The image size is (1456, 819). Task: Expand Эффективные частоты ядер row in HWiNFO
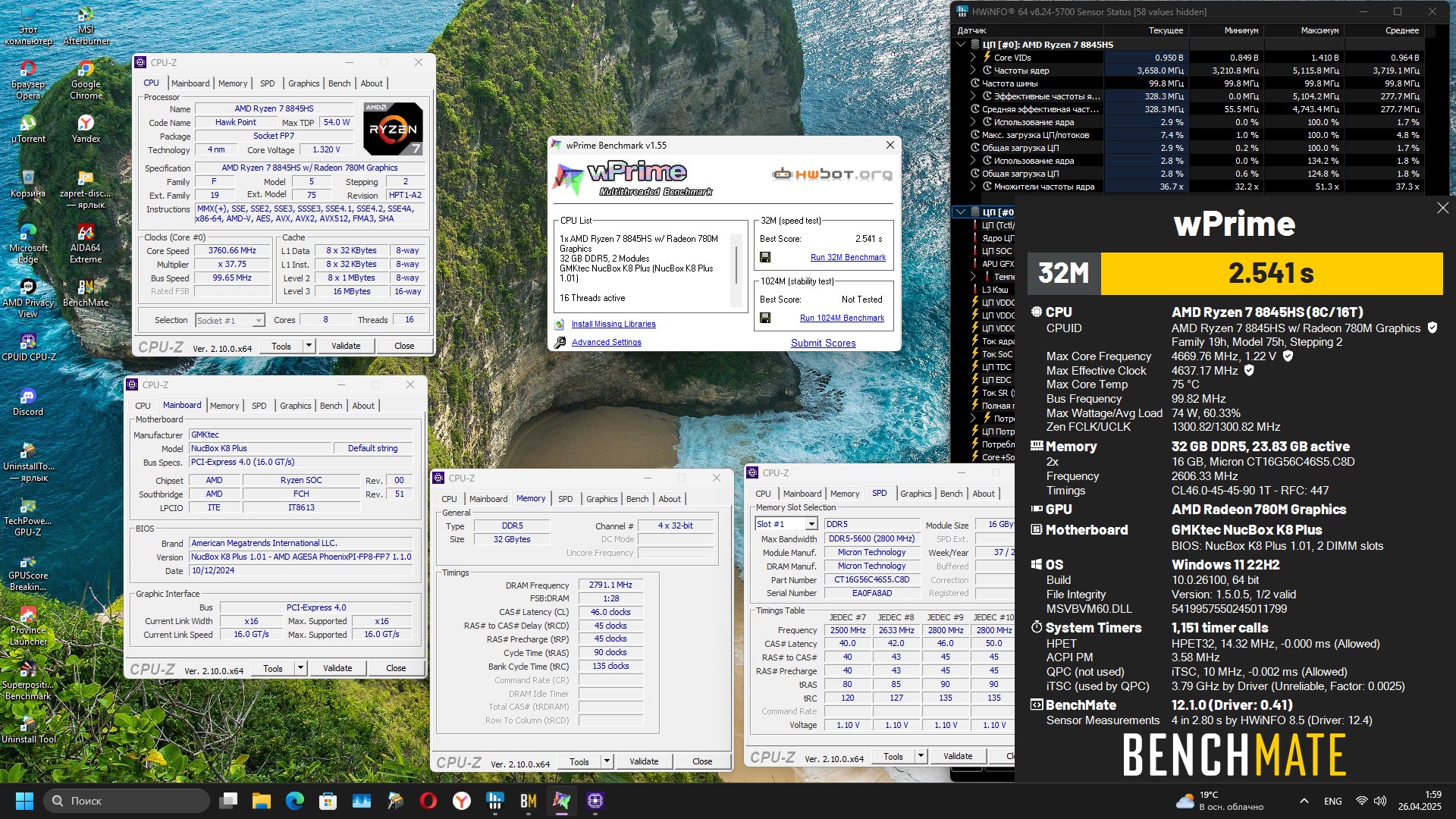(x=974, y=96)
